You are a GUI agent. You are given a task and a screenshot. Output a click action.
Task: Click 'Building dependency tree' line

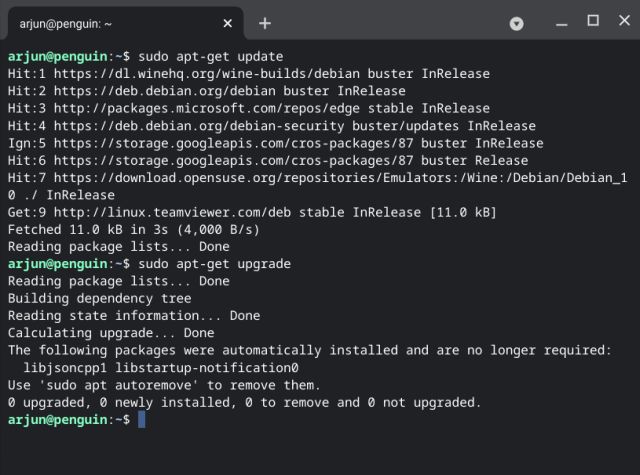99,299
